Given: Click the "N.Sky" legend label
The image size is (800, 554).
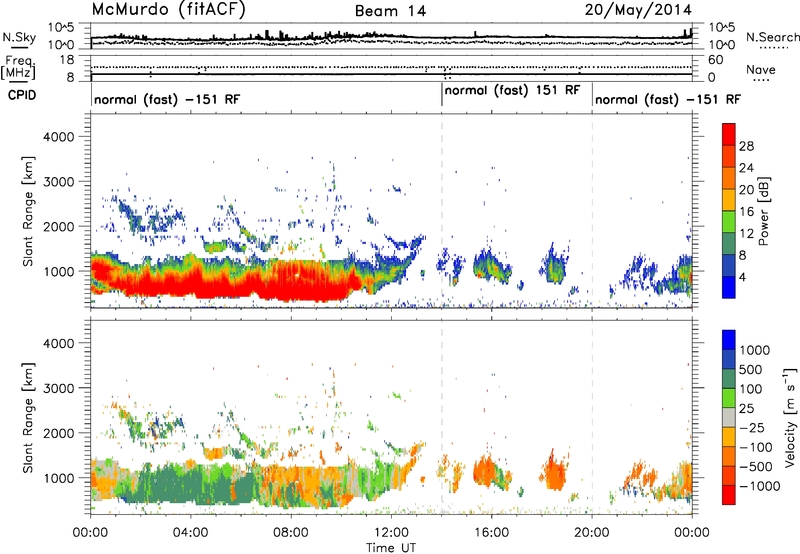Looking at the screenshot, I should pyautogui.click(x=19, y=37).
